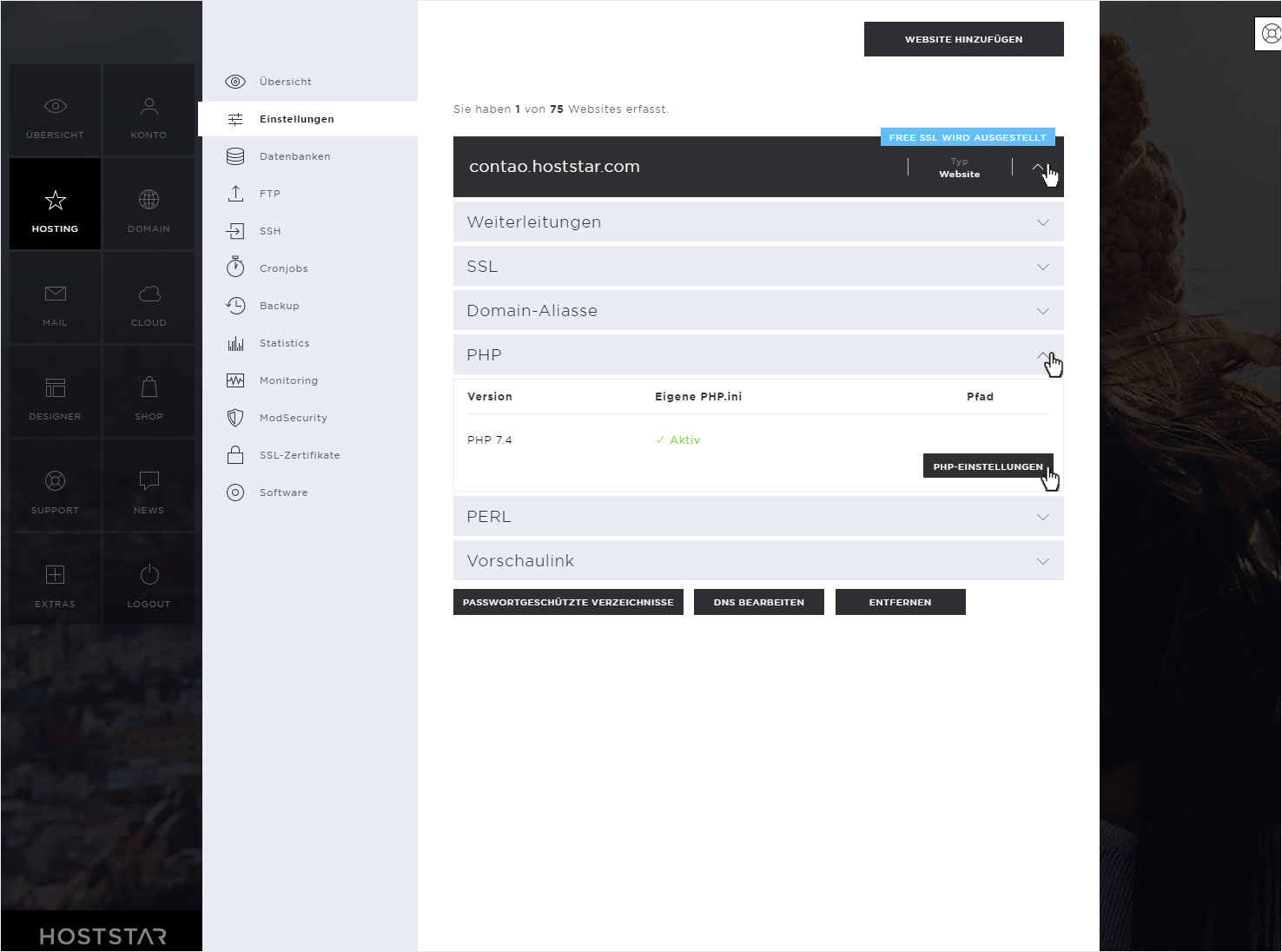Click the Statistics bar chart icon

(x=235, y=343)
